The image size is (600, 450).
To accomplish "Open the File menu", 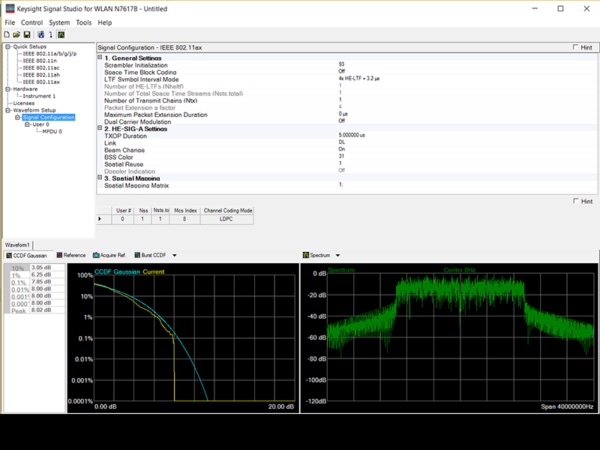I will coord(10,23).
